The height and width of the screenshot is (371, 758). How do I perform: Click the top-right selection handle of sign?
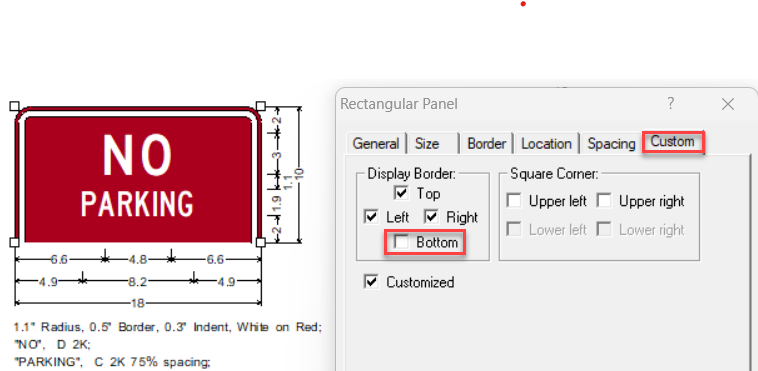pos(261,106)
